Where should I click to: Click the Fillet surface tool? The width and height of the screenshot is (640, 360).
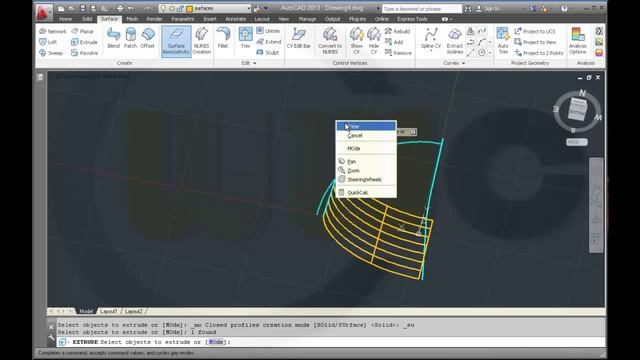coord(223,38)
